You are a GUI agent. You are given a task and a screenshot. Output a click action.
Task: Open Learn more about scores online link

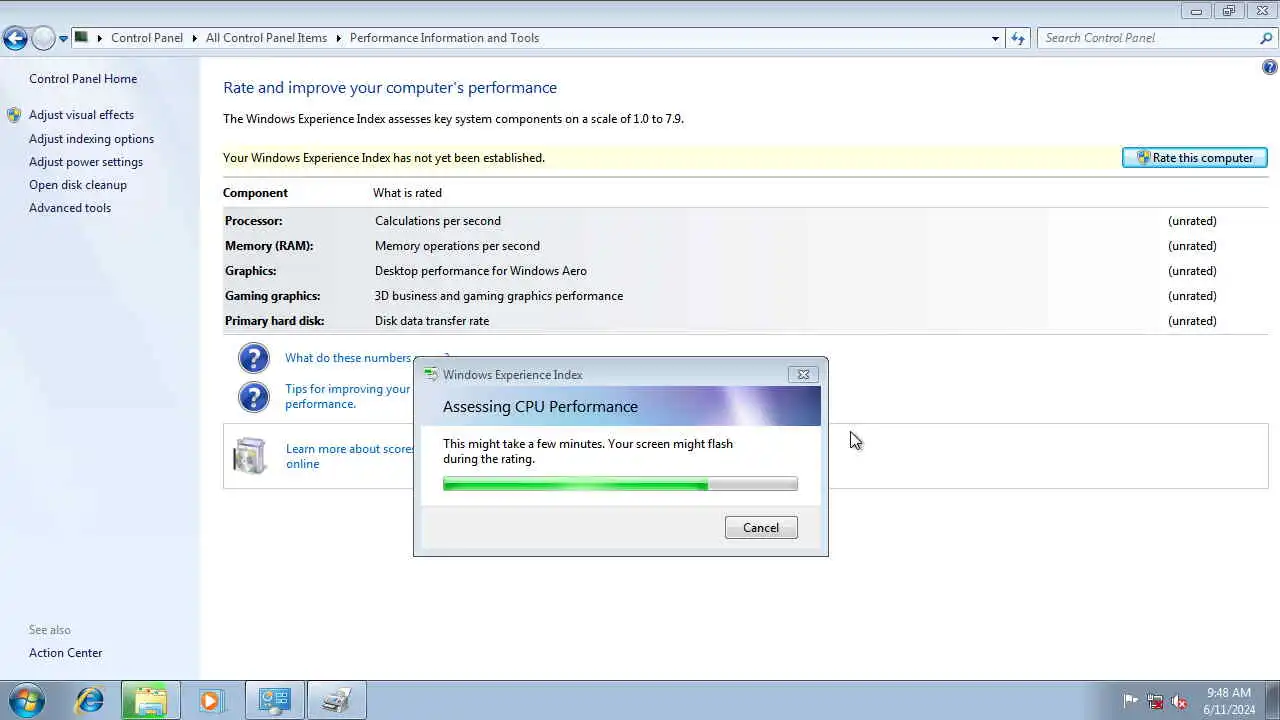pyautogui.click(x=350, y=456)
